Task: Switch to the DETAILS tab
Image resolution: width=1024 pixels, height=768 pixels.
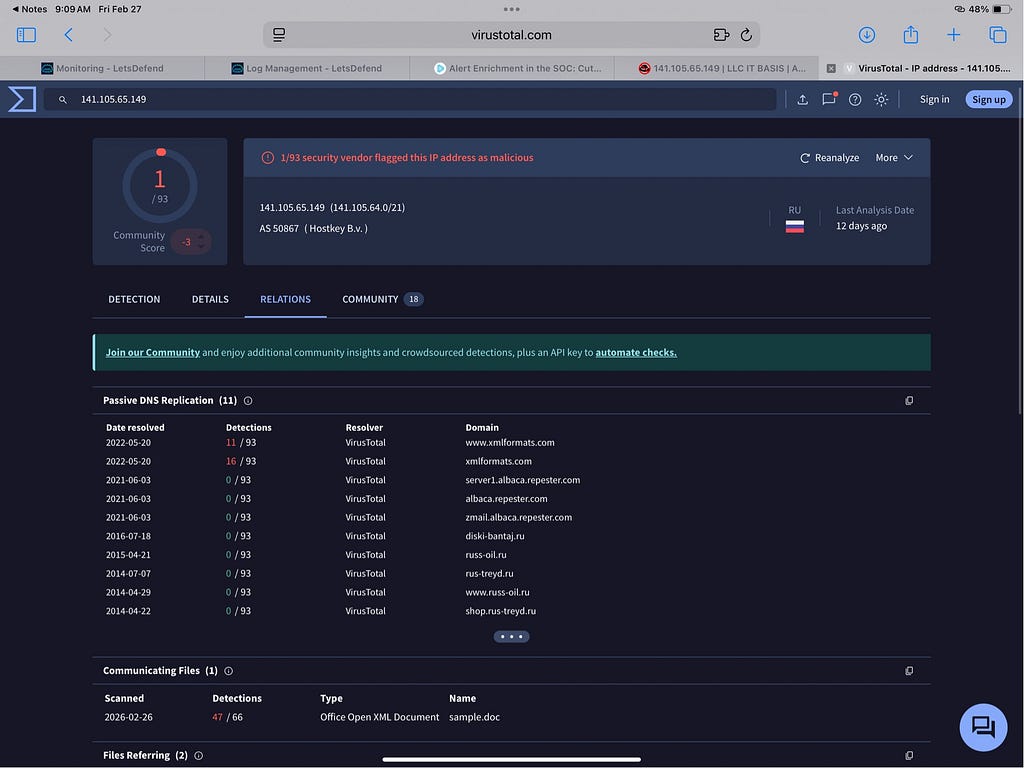Action: pos(210,299)
